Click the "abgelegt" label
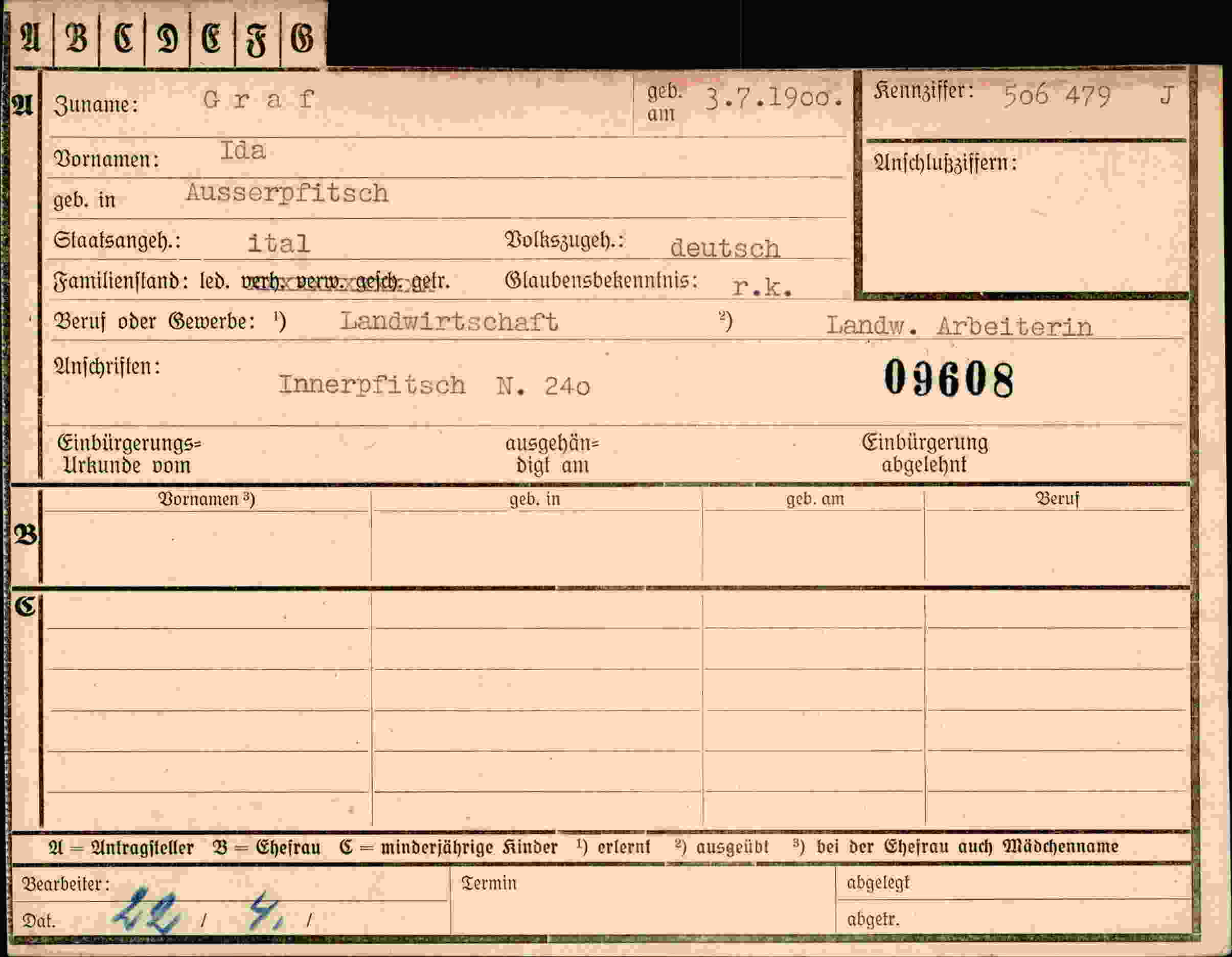The height and width of the screenshot is (957, 1232). pyautogui.click(x=878, y=882)
